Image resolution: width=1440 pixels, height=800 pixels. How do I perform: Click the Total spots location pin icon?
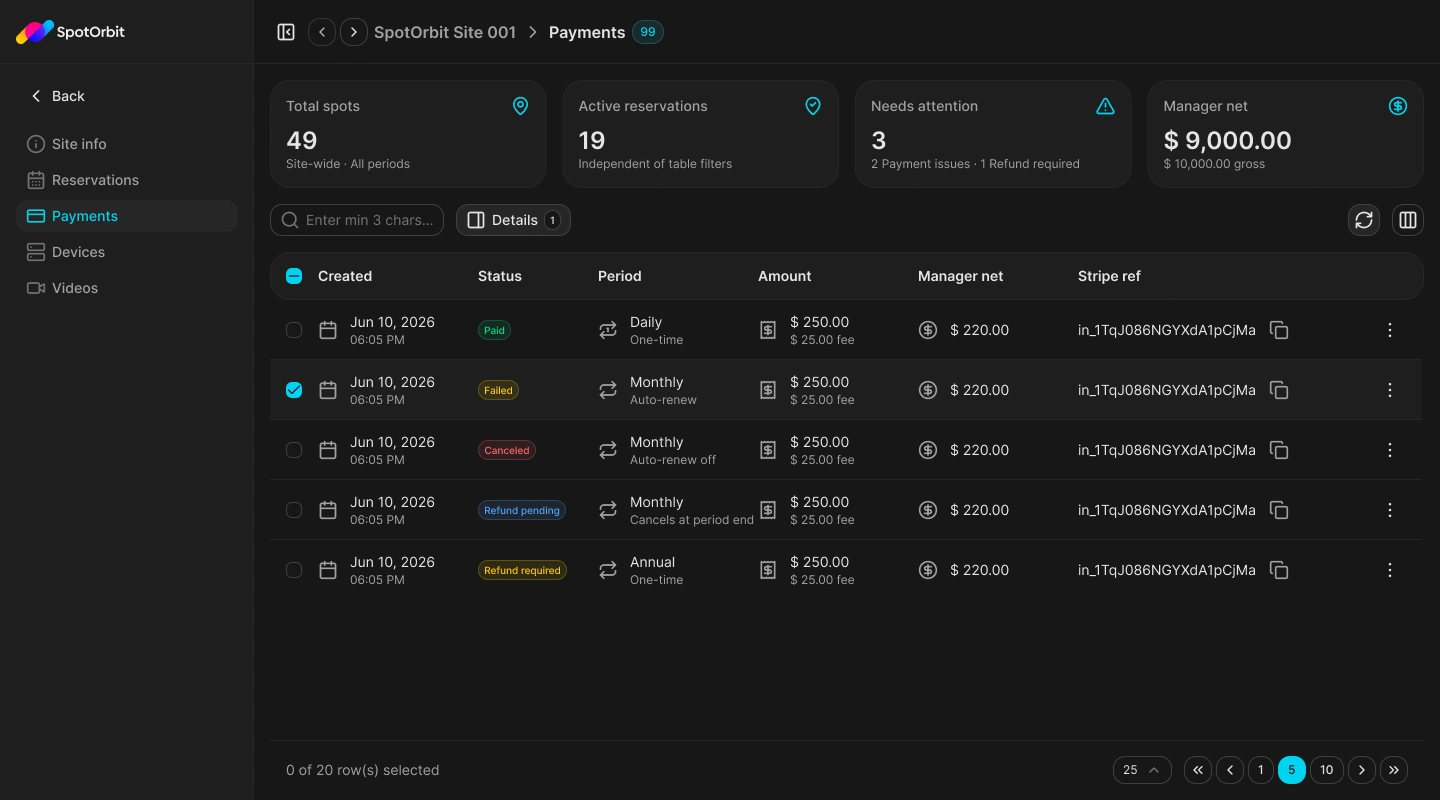(x=520, y=106)
